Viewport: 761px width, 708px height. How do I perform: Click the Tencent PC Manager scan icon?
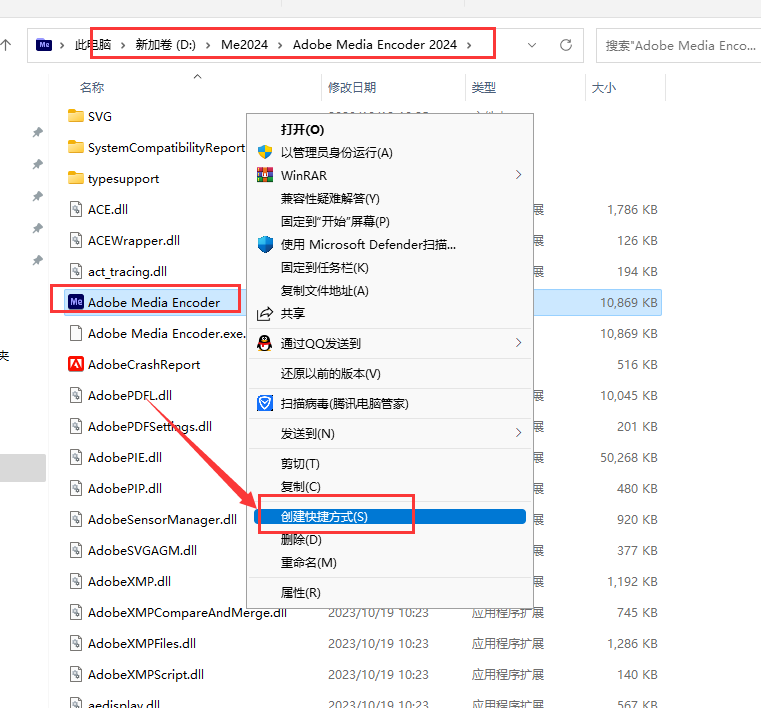[x=265, y=403]
